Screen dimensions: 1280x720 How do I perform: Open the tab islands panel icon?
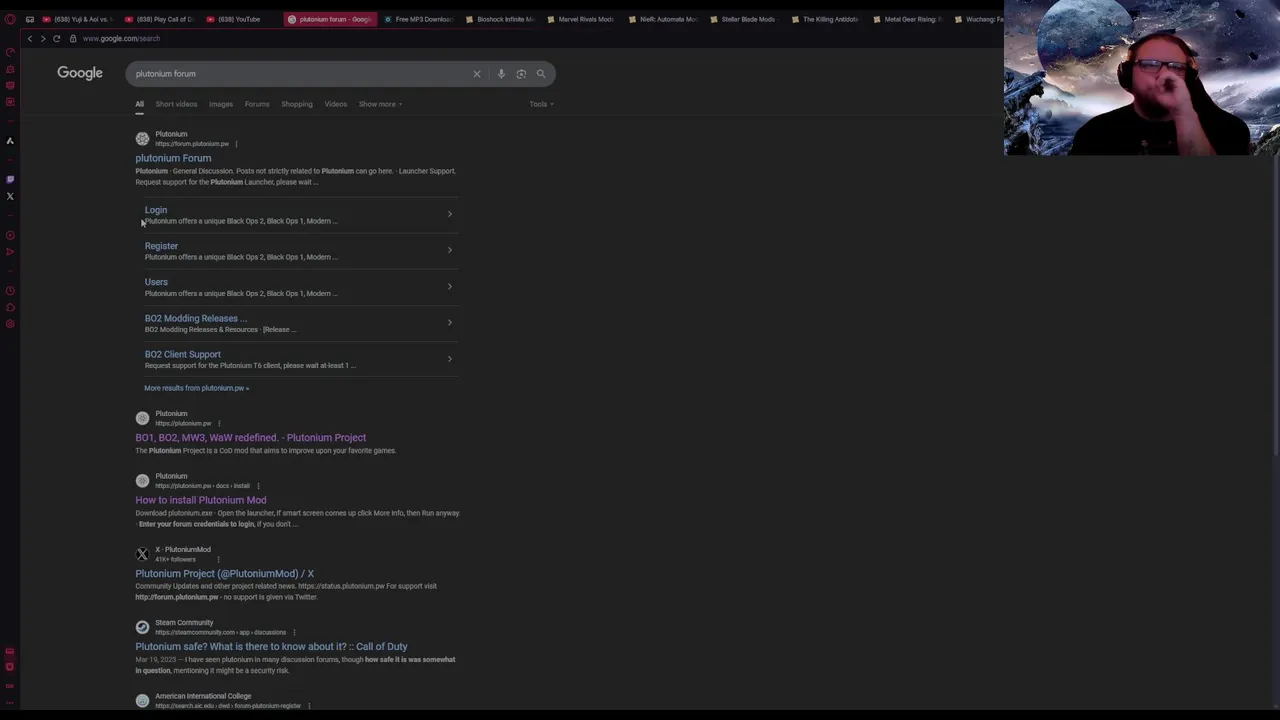click(30, 19)
